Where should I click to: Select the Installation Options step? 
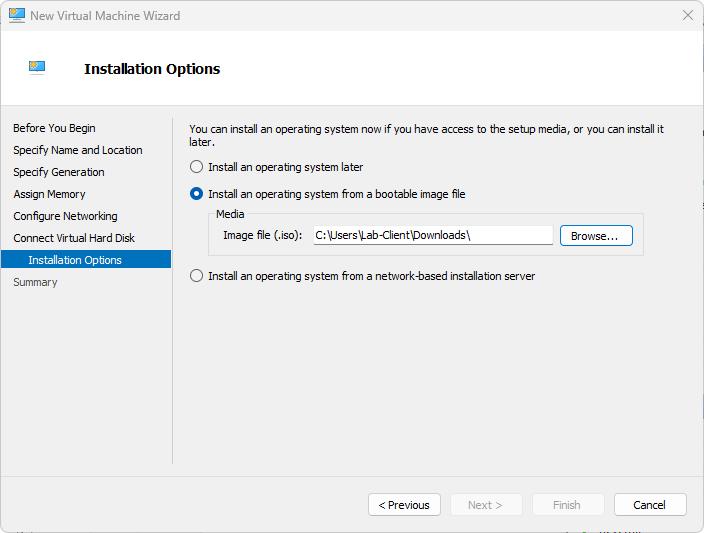click(86, 260)
